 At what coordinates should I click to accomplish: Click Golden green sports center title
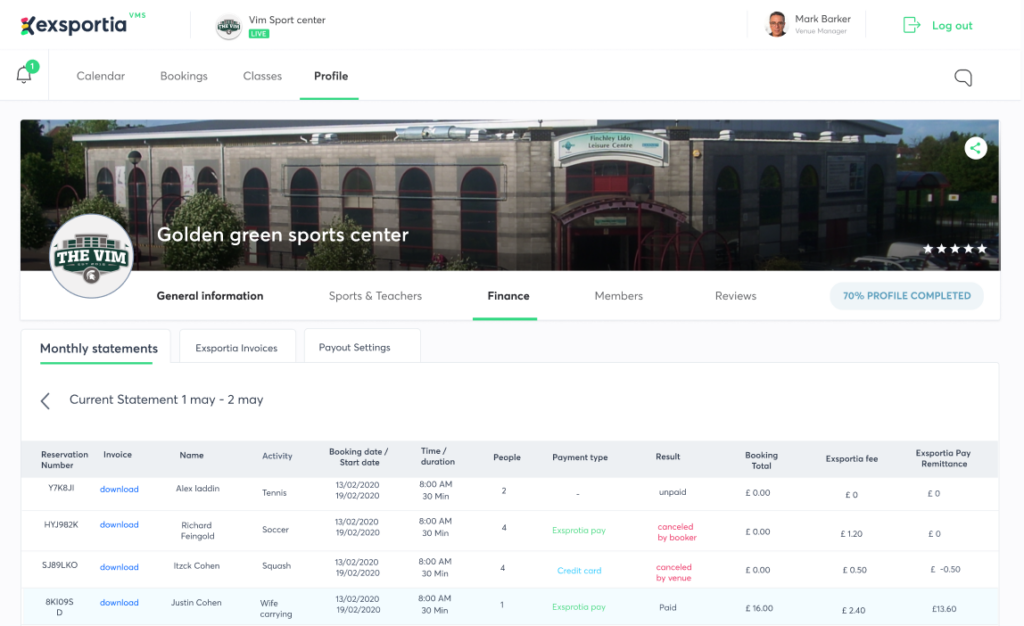(x=283, y=234)
